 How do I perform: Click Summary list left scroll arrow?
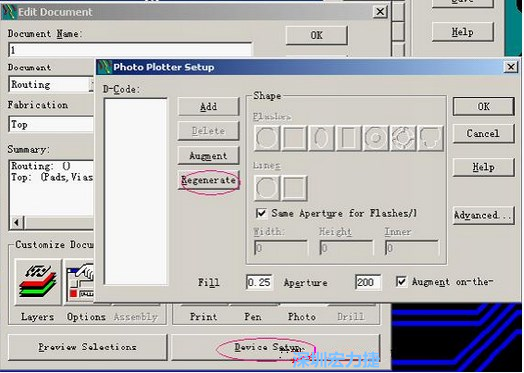click(17, 222)
